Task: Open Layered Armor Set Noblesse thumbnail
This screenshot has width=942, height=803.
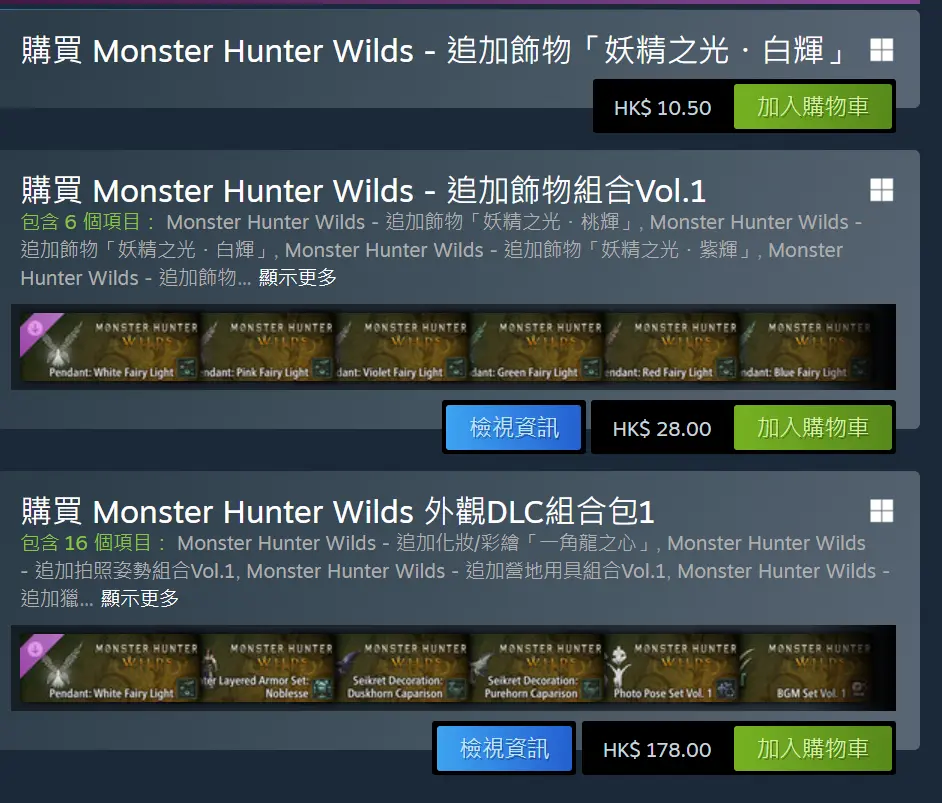Action: [267, 668]
